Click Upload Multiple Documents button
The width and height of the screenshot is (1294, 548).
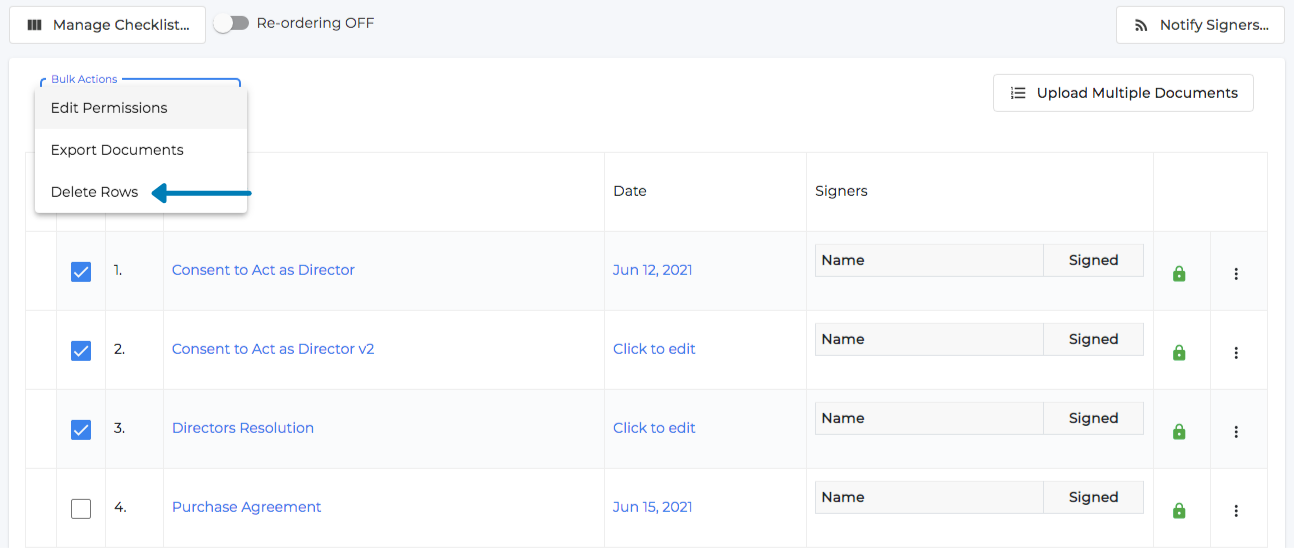[x=1123, y=93]
